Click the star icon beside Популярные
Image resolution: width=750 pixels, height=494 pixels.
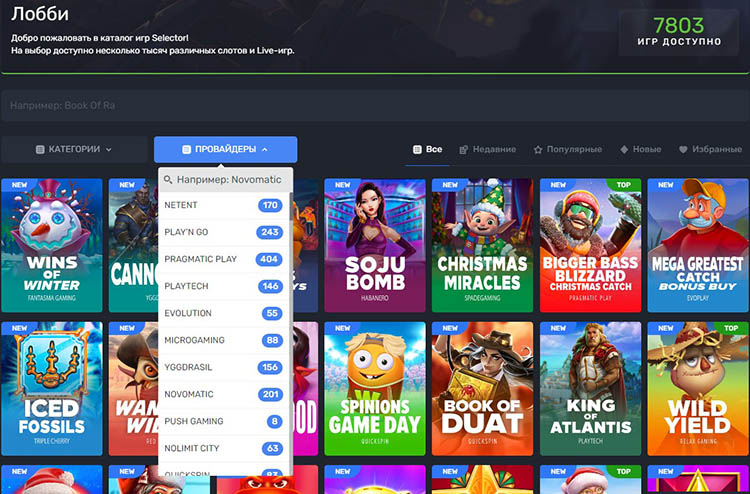coord(538,150)
